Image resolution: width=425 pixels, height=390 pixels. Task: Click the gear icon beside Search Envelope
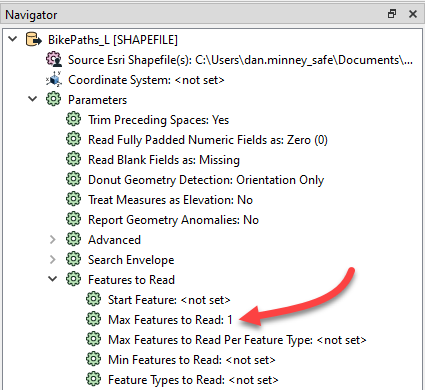point(73,259)
